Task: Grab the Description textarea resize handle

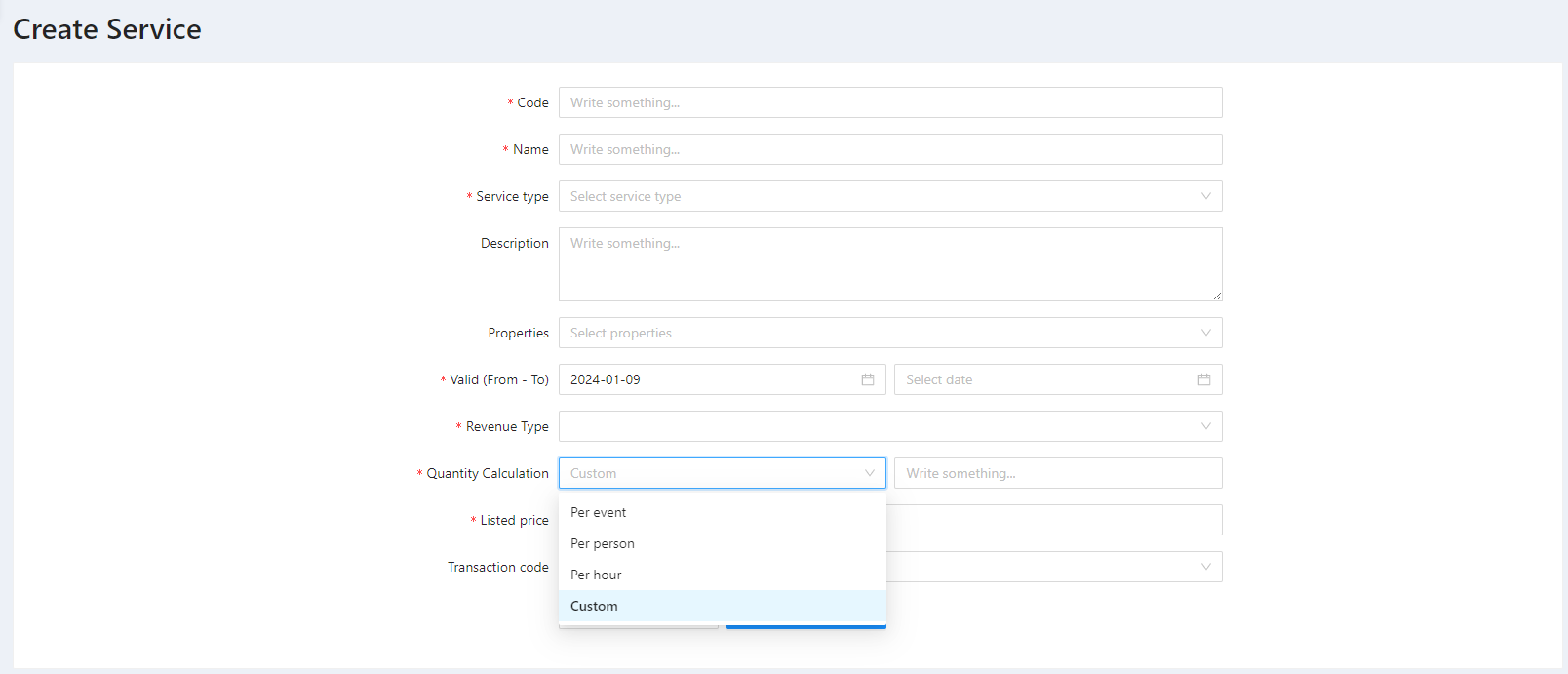Action: coord(1217,296)
